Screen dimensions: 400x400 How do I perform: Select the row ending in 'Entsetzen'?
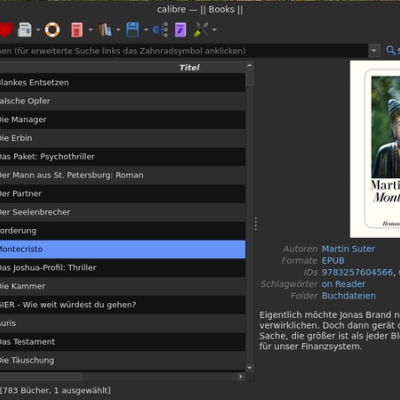(123, 82)
